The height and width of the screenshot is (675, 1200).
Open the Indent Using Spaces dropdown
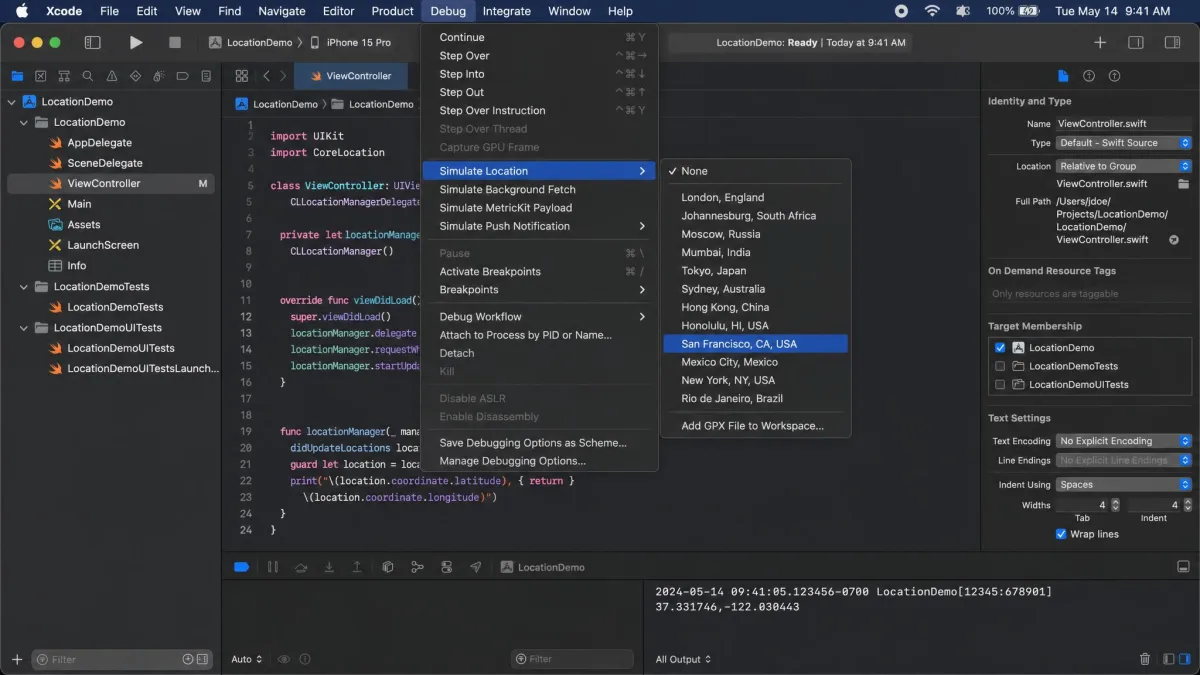[1124, 485]
